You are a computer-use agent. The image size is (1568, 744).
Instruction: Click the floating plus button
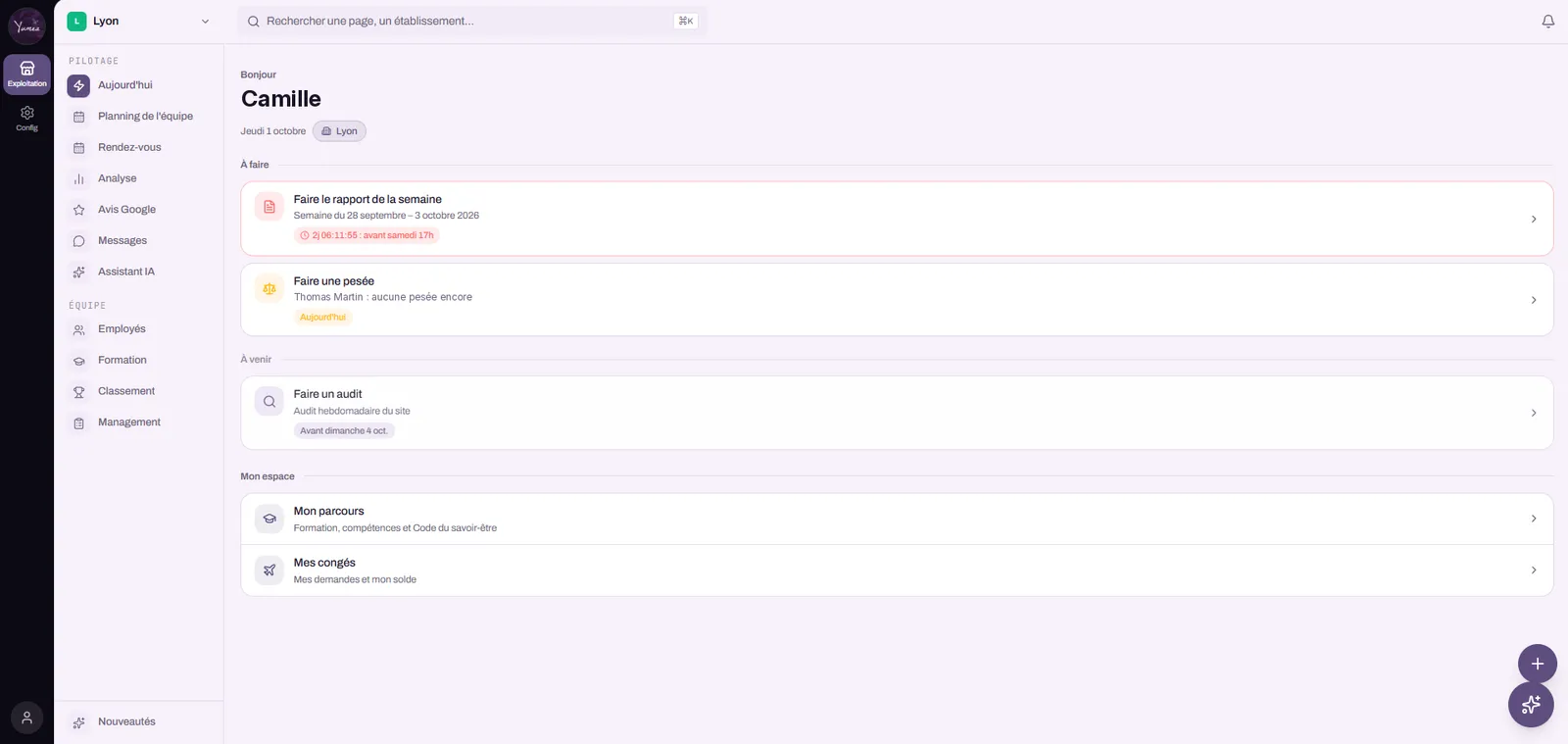coord(1537,664)
